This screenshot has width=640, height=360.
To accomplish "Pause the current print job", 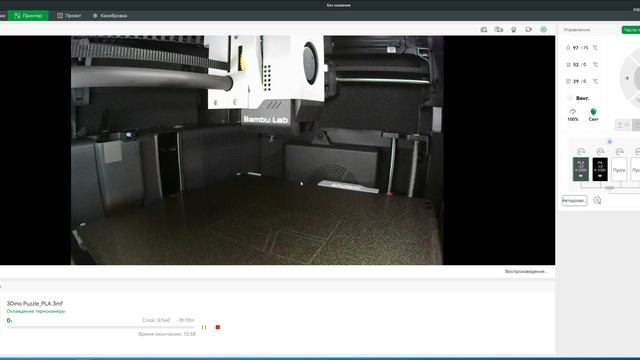I will click(x=204, y=327).
